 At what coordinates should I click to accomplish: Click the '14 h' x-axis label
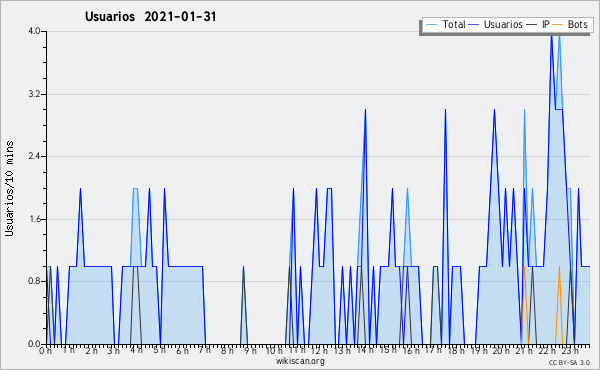pos(365,350)
